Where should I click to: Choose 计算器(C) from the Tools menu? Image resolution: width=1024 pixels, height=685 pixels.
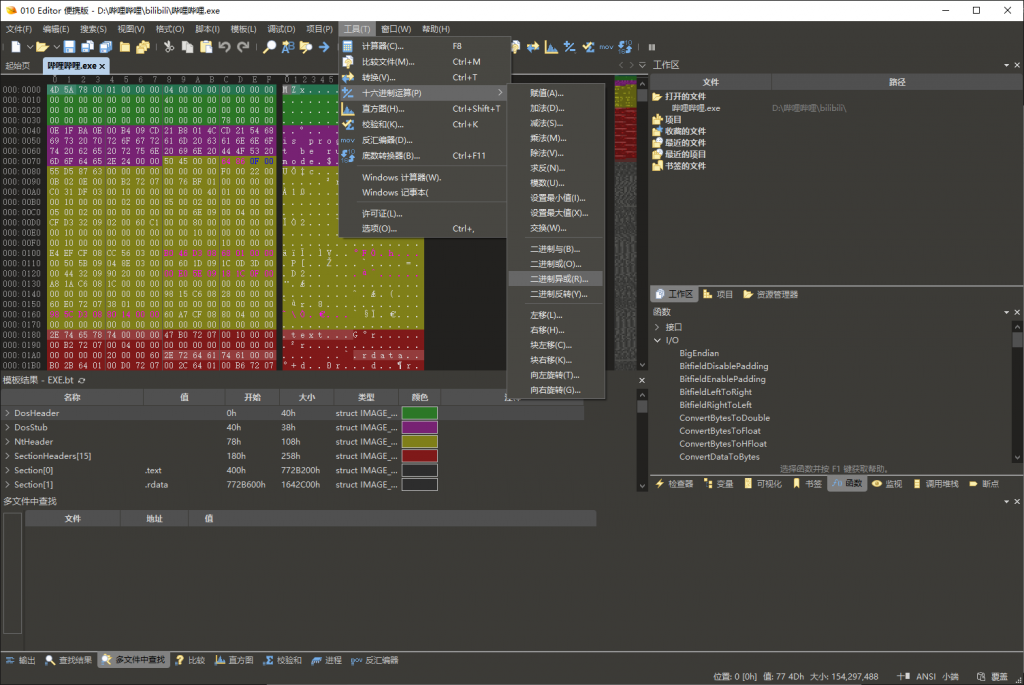[382, 46]
